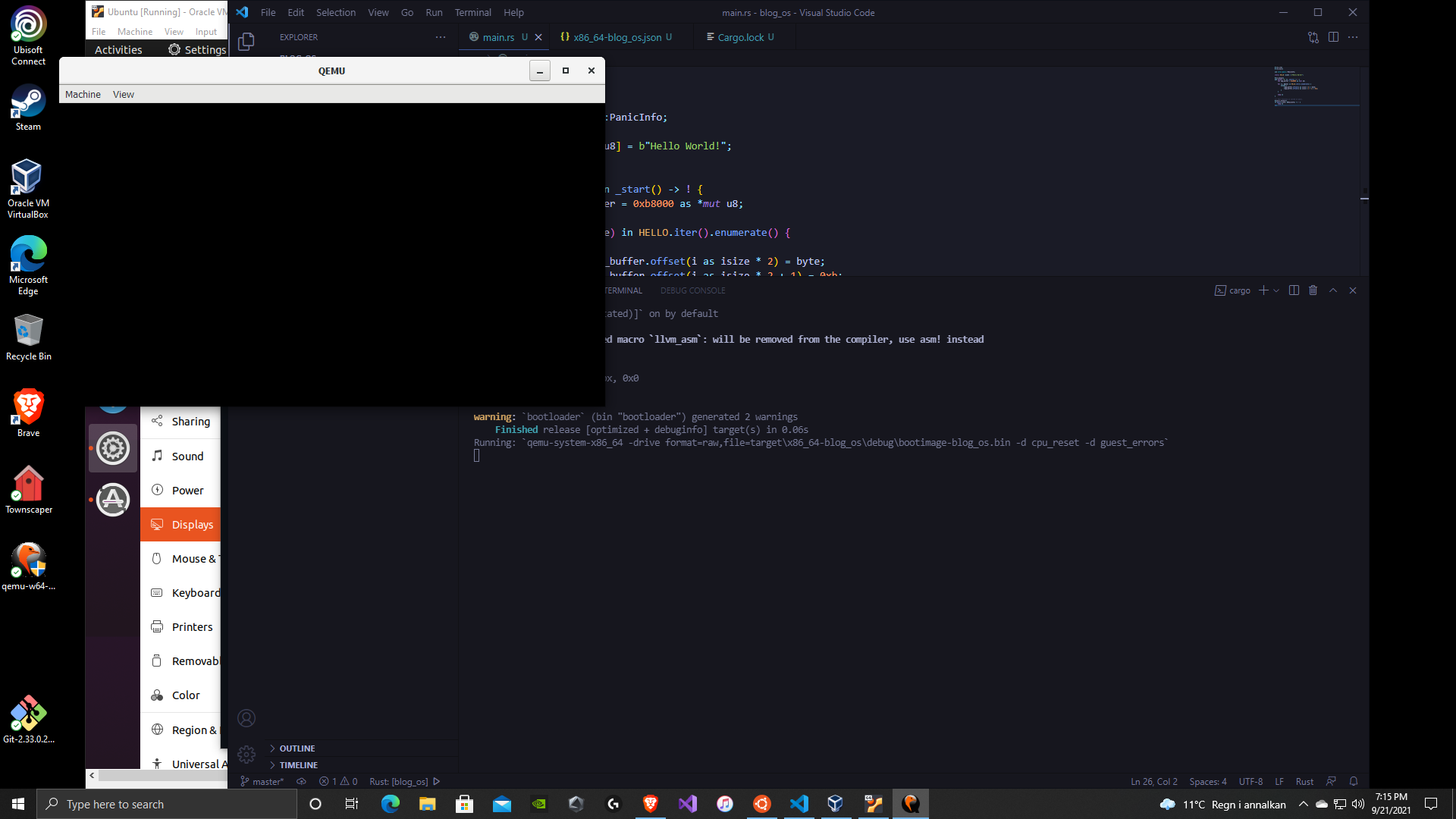Open the terminal launch profile dropdown arrow
Viewport: 1456px width, 819px height.
tap(1276, 290)
